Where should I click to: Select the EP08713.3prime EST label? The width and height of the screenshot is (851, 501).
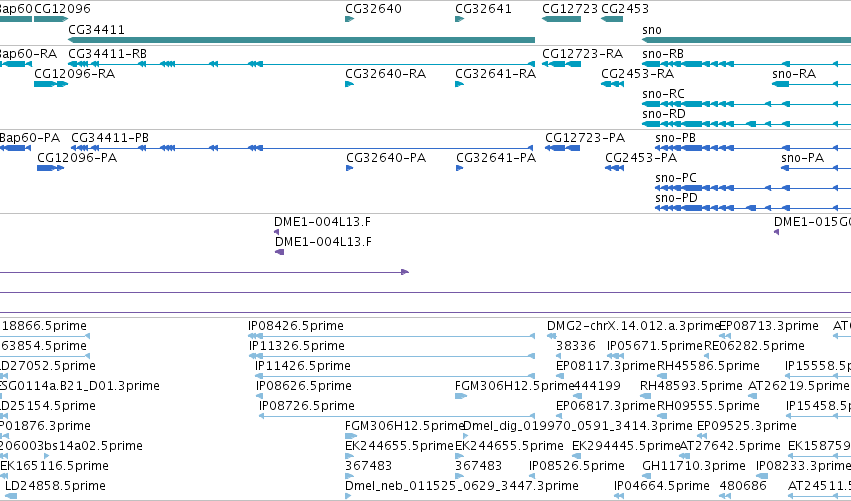(x=769, y=326)
